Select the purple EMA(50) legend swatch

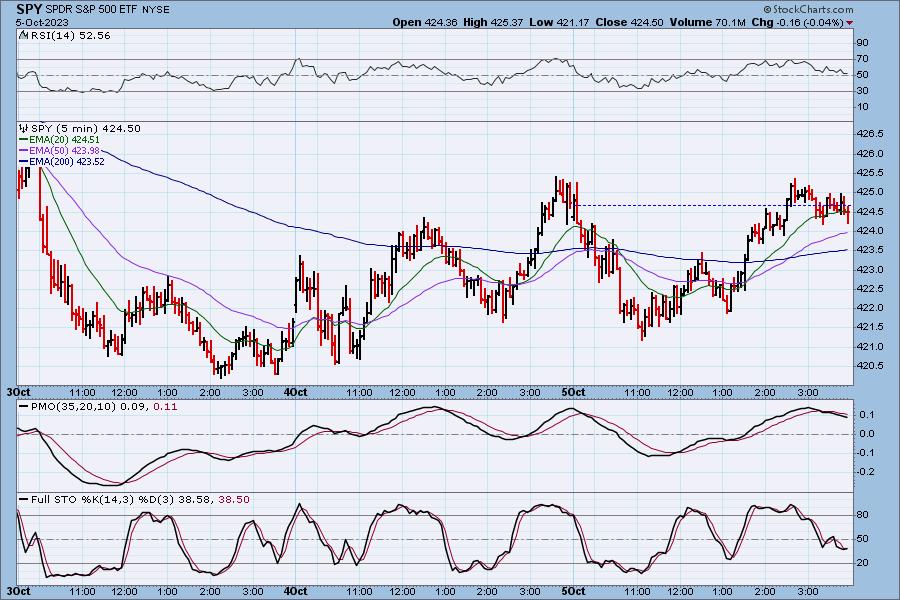tap(24, 150)
